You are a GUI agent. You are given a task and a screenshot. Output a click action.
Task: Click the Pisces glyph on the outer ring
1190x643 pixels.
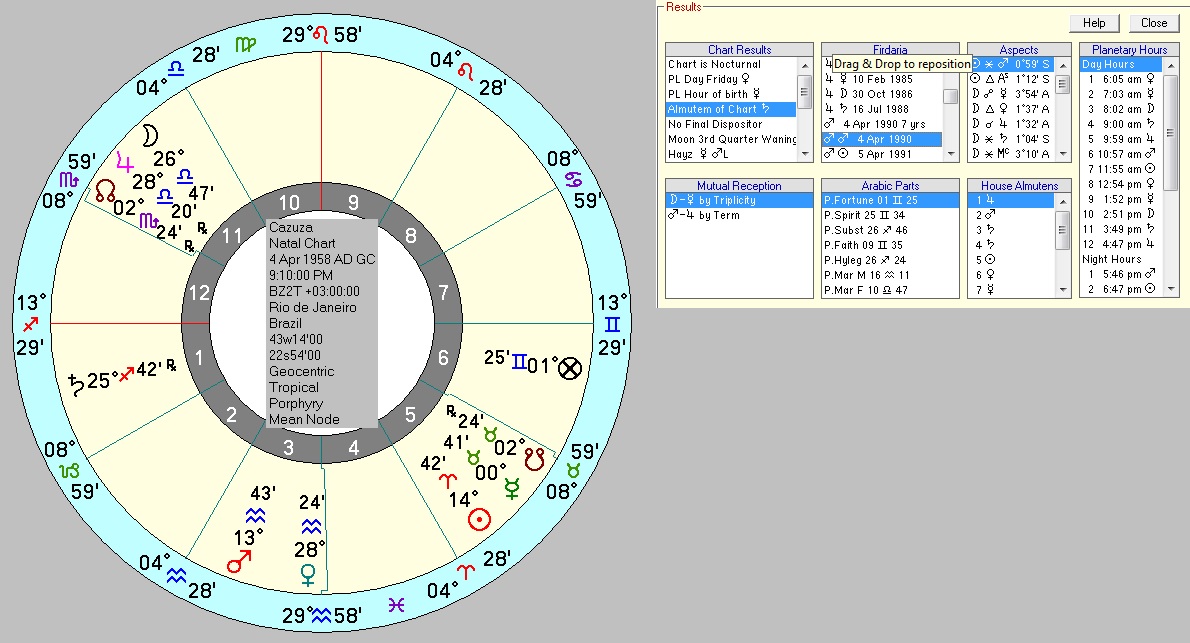click(x=396, y=604)
